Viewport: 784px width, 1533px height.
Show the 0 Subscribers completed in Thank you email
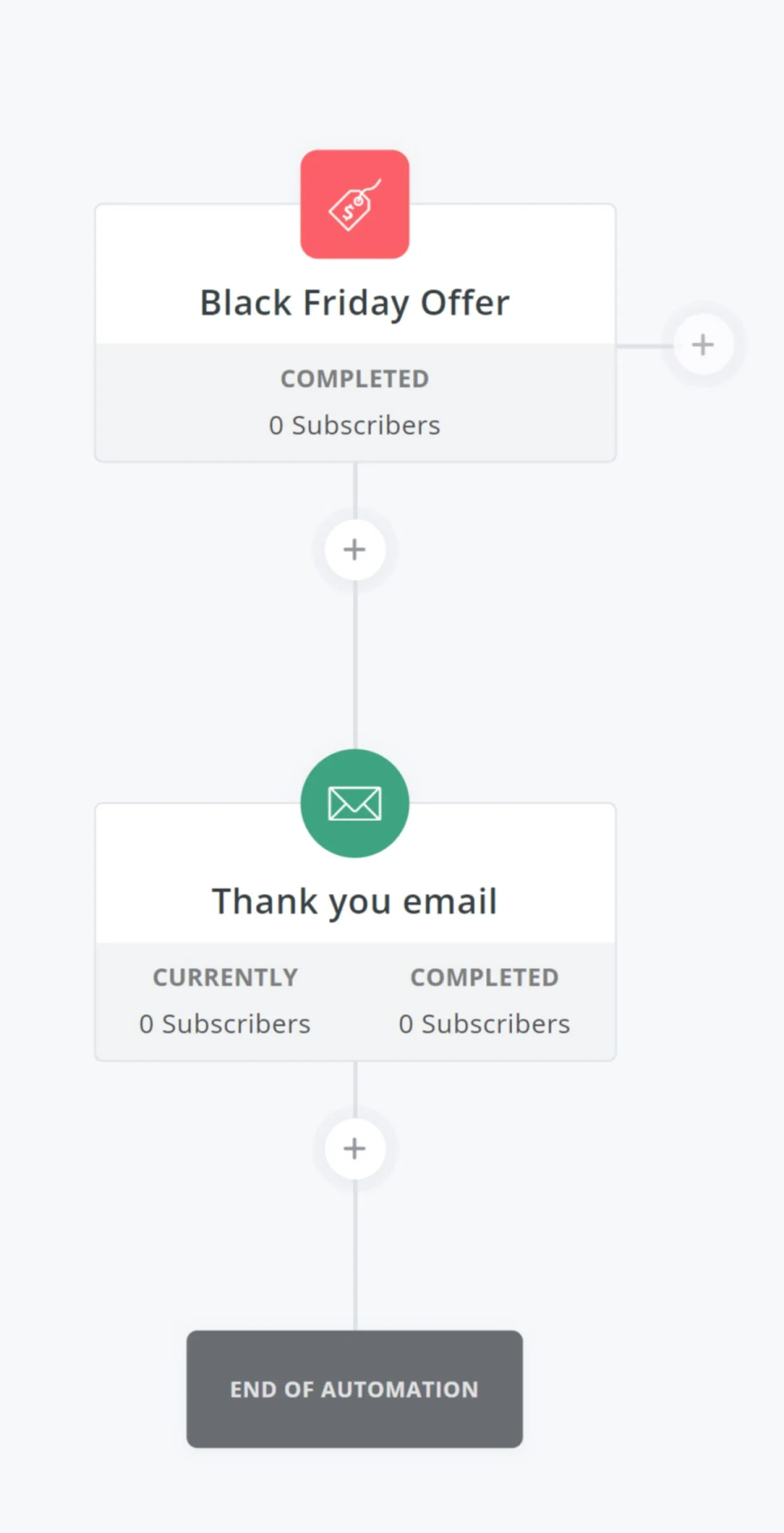pyautogui.click(x=485, y=1024)
